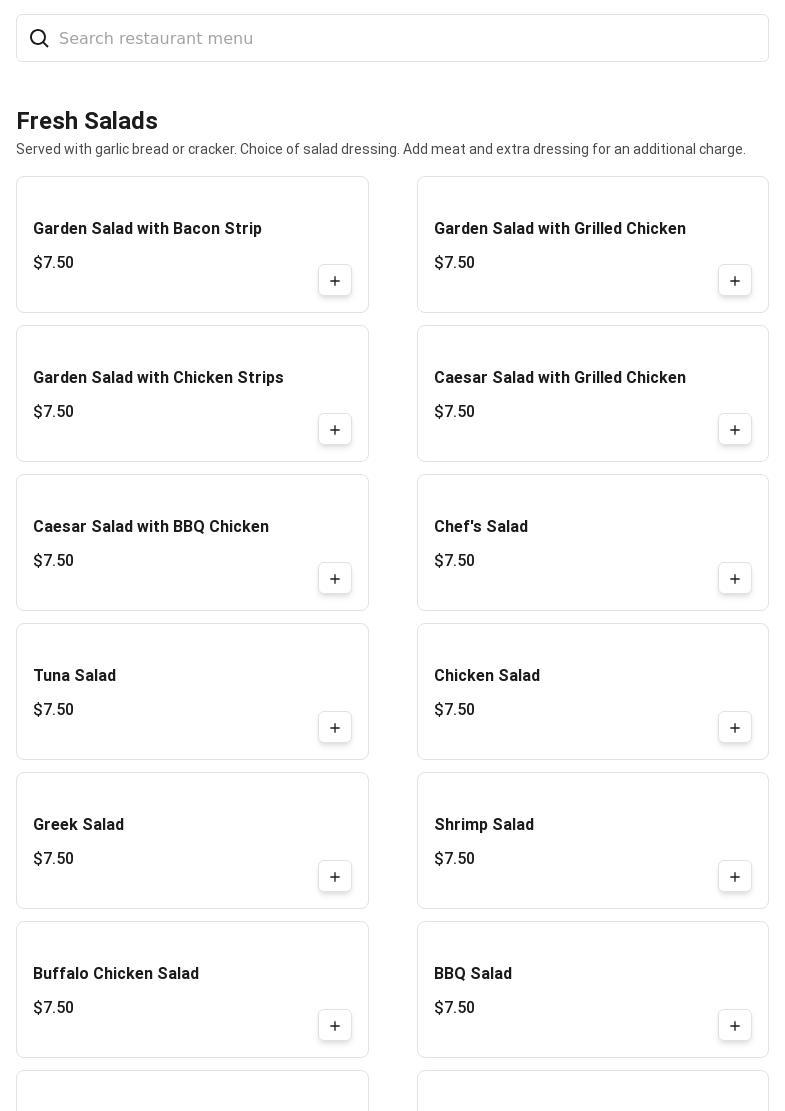785x1111 pixels.
Task: Add Garden Salad with Bacon Strip
Action: (x=335, y=281)
